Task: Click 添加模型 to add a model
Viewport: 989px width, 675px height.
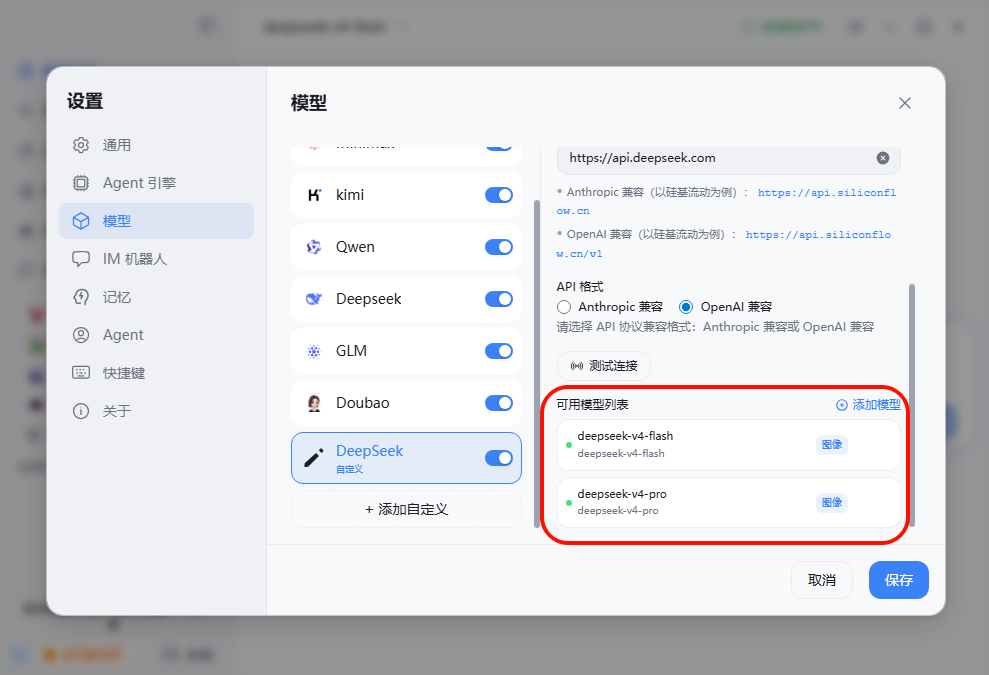Action: (868, 405)
